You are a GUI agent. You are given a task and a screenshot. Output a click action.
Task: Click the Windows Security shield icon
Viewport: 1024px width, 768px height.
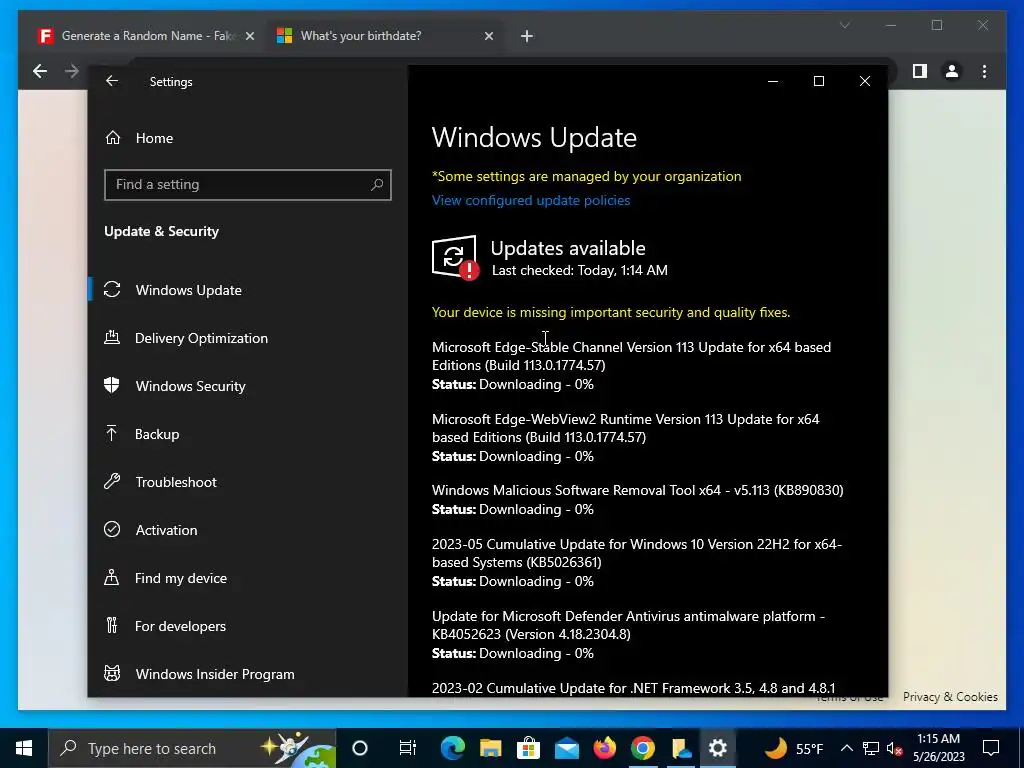point(112,385)
